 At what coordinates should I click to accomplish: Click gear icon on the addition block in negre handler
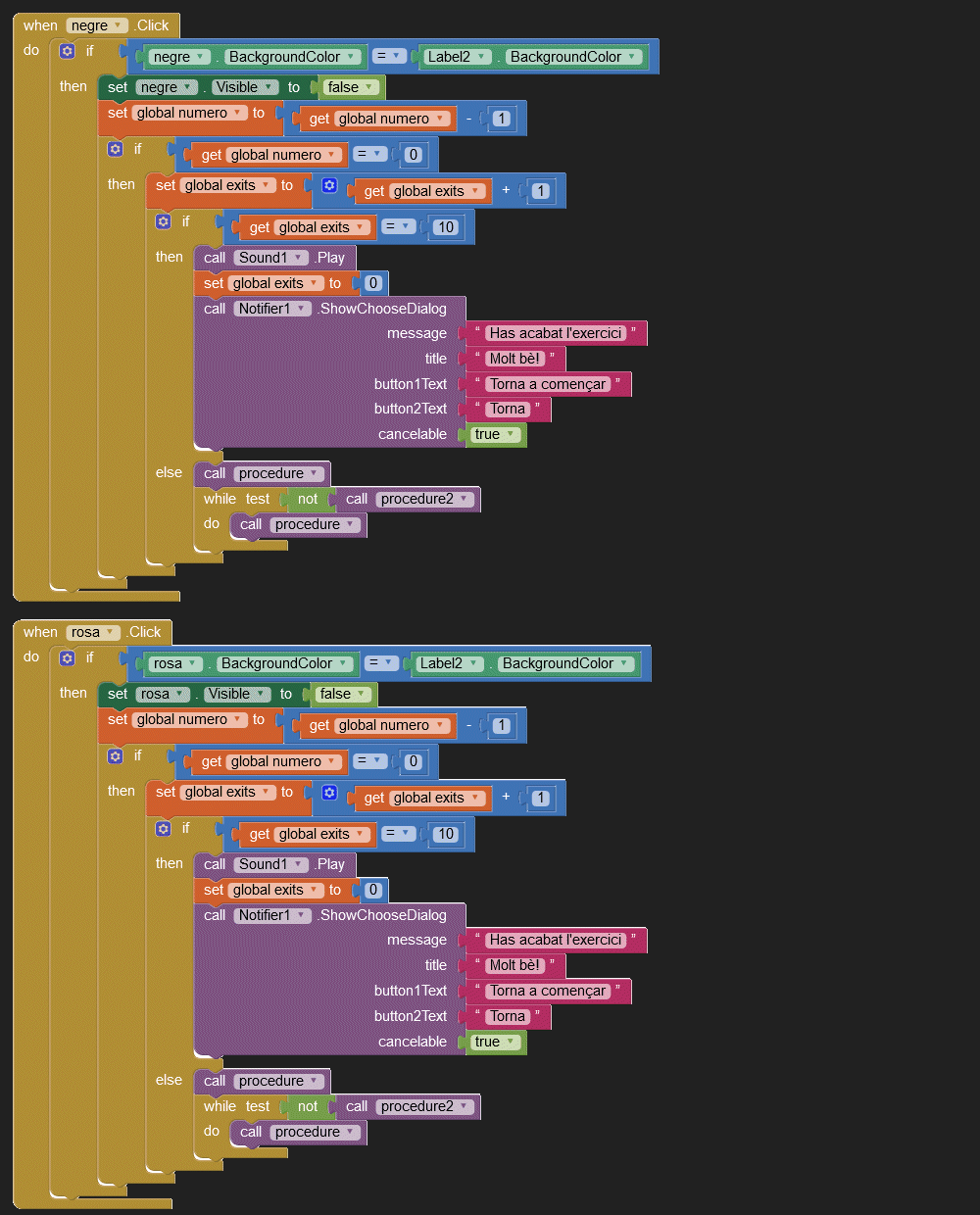click(329, 185)
